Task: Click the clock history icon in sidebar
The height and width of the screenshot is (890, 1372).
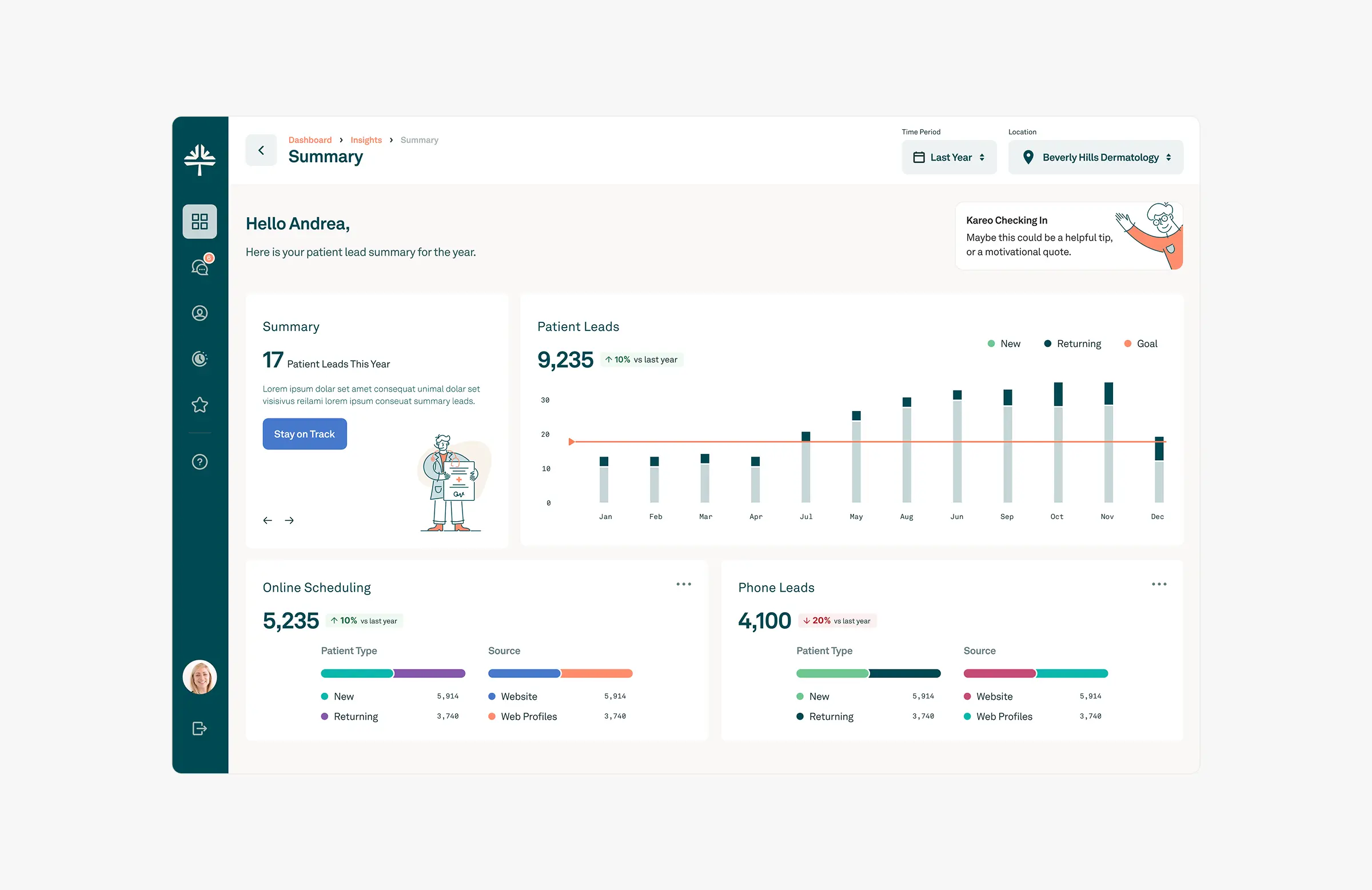Action: pyautogui.click(x=200, y=358)
